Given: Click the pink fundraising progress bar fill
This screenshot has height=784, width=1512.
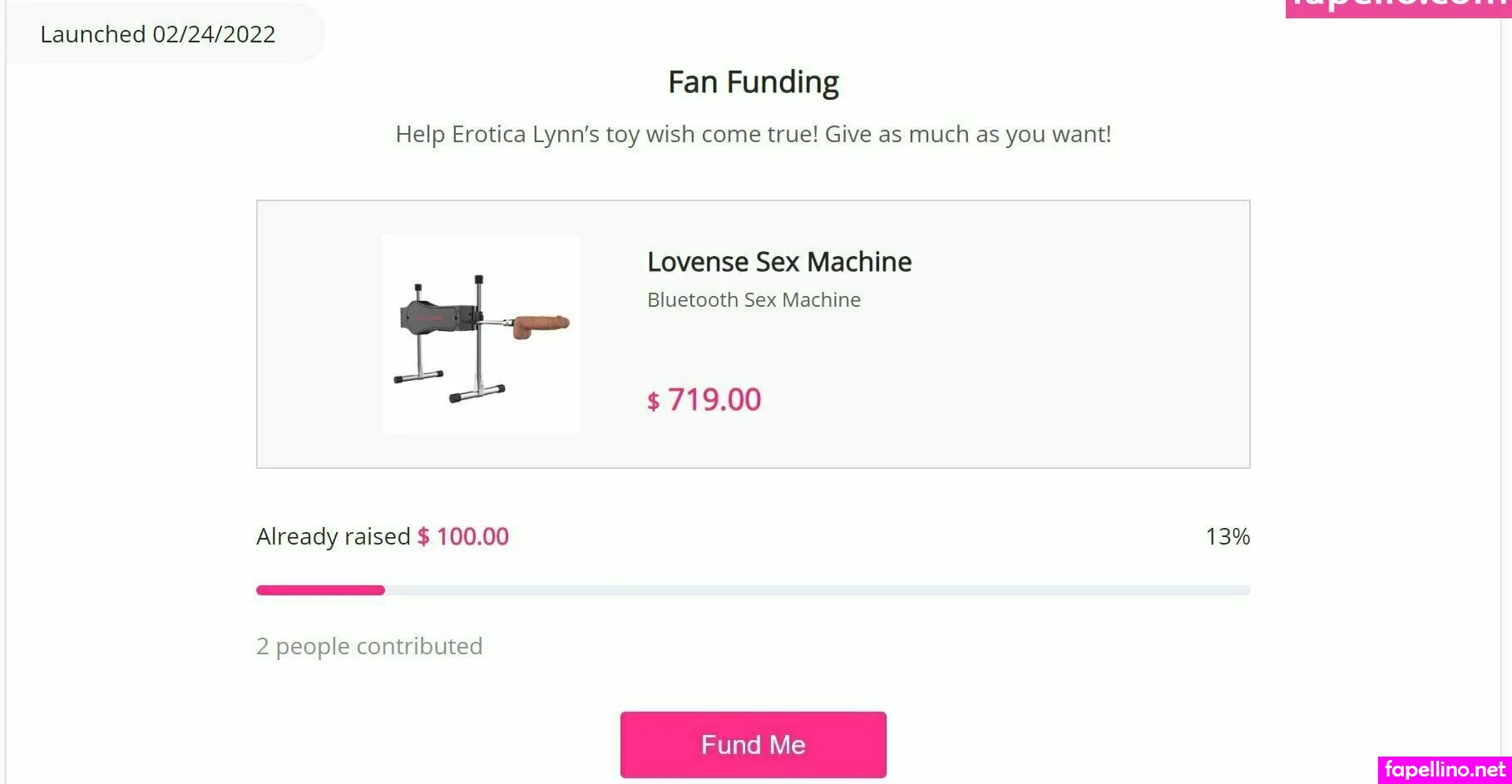Looking at the screenshot, I should (320, 590).
